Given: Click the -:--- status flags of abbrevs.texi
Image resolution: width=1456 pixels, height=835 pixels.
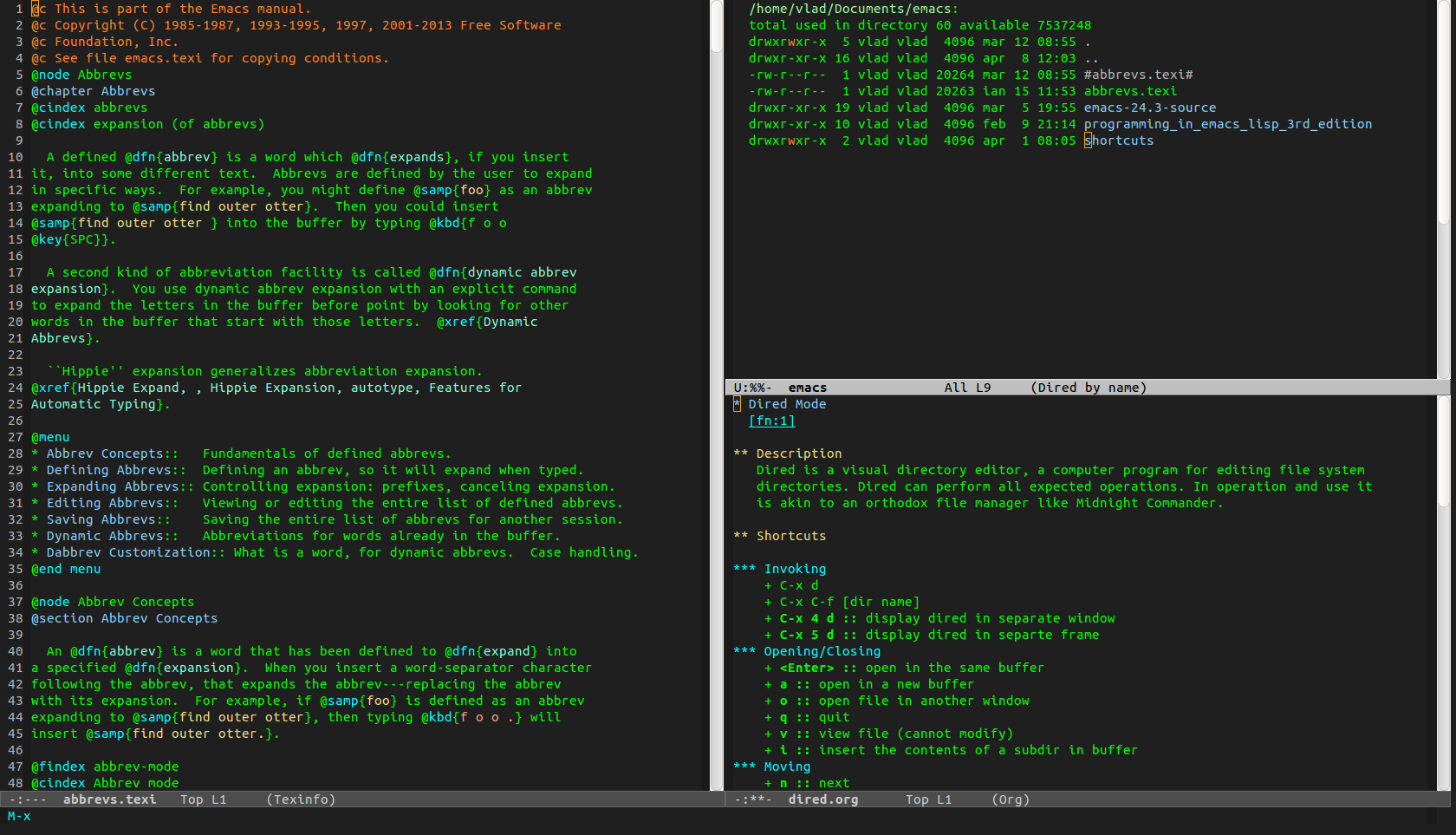Looking at the screenshot, I should point(27,799).
